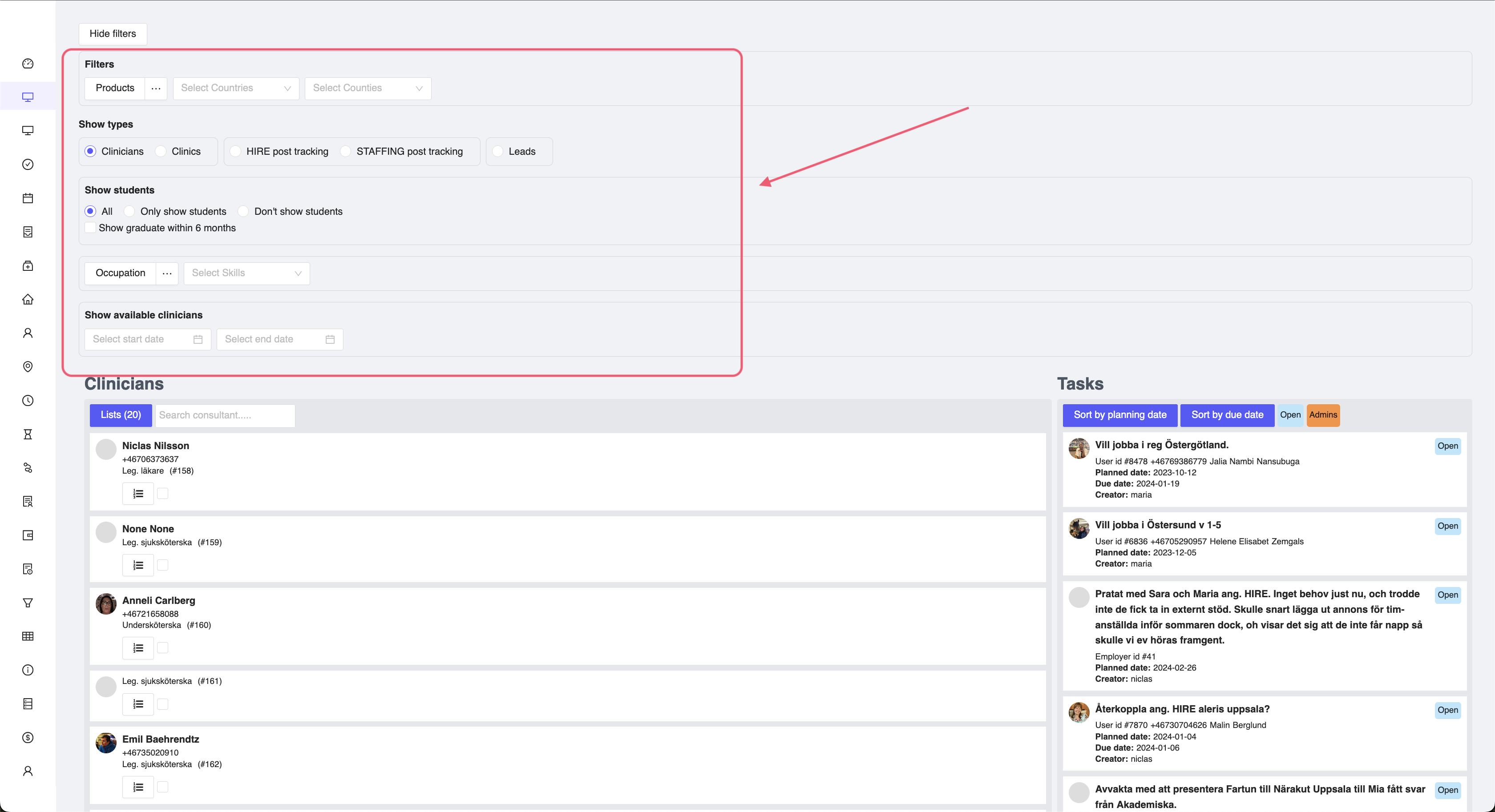Click Sort by planning date tab
Image resolution: width=1495 pixels, height=812 pixels.
1119,415
